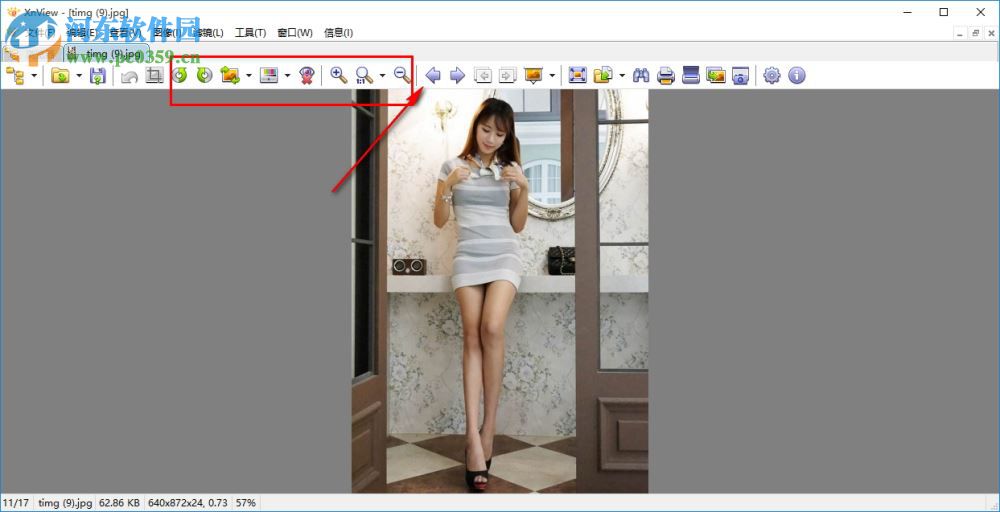This screenshot has width=1000, height=512.
Task: Click the Red-eye correction icon
Action: (x=307, y=76)
